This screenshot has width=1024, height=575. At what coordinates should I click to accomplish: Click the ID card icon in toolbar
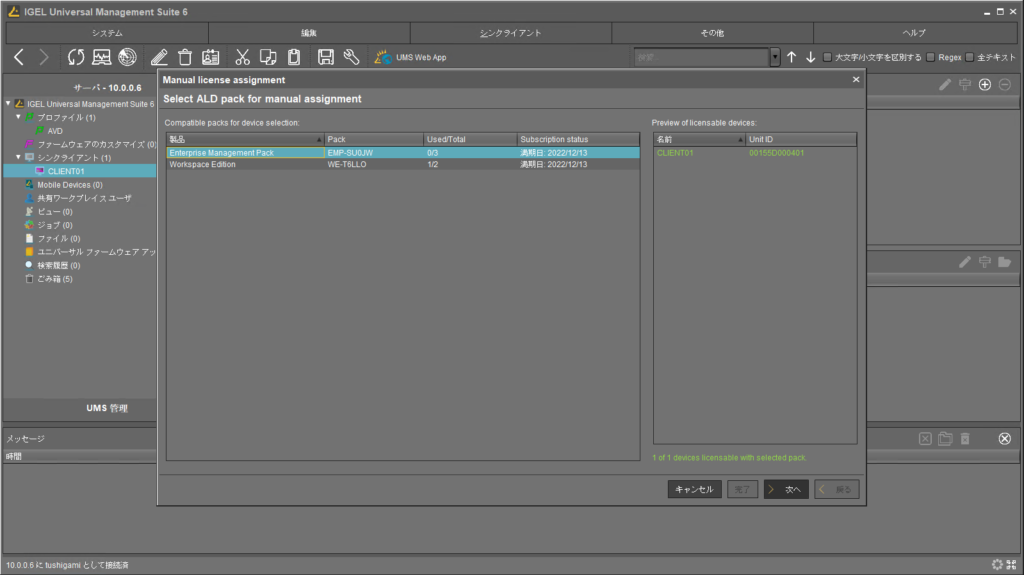210,58
